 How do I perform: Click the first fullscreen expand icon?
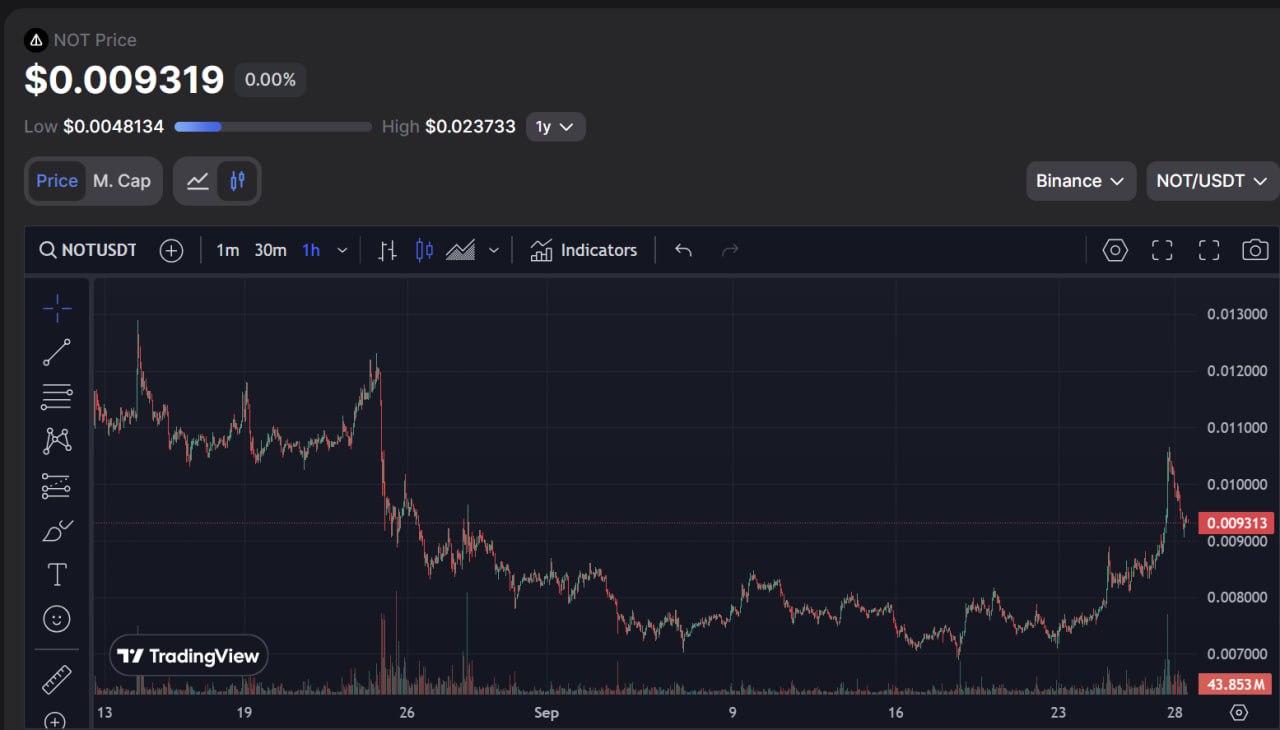1162,250
